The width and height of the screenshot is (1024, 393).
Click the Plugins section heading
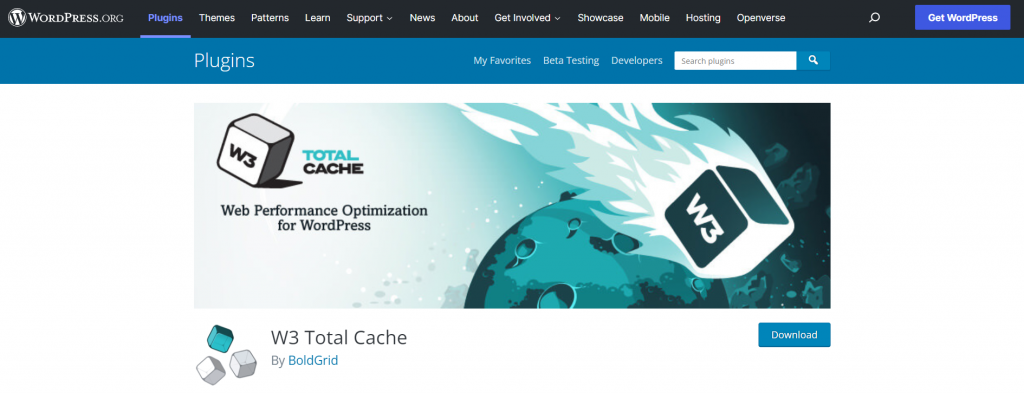[224, 61]
